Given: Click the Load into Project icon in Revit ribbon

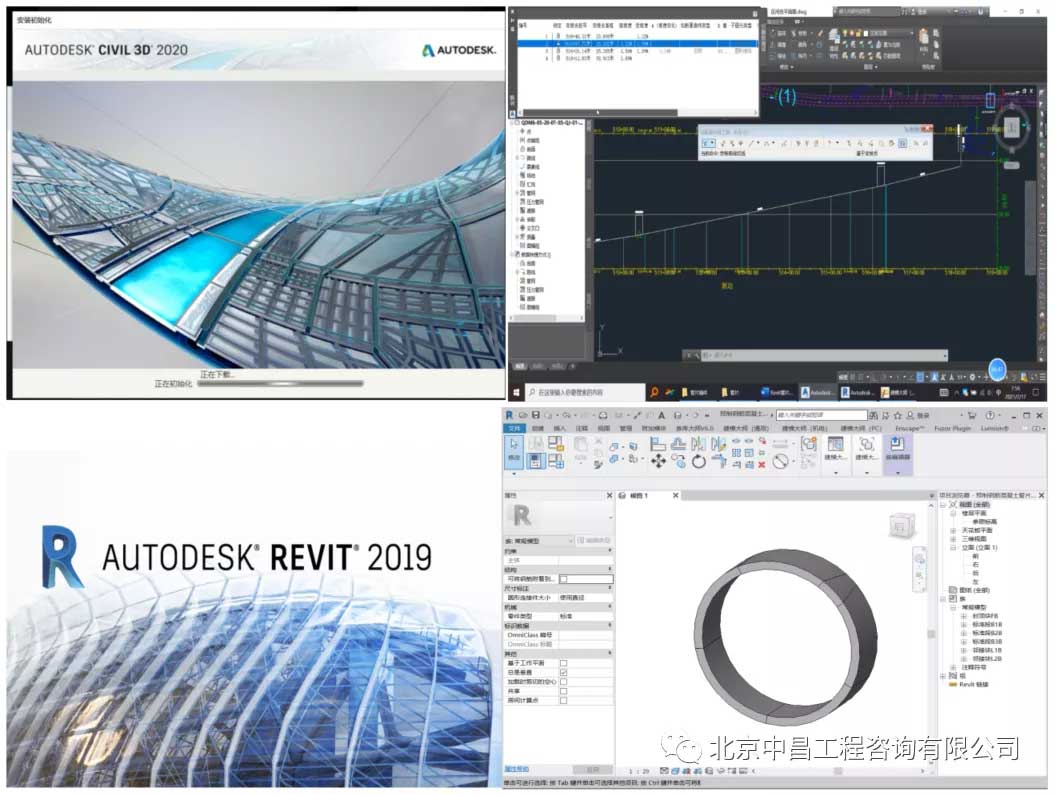Looking at the screenshot, I should coord(897,444).
